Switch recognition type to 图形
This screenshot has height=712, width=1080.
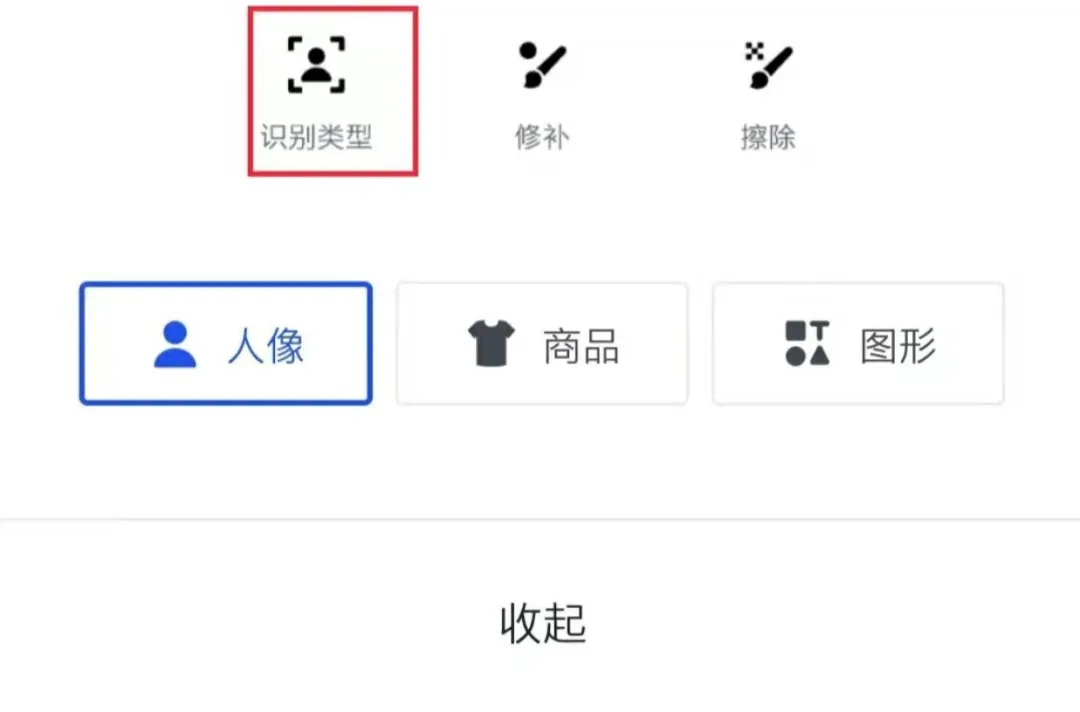pos(858,343)
